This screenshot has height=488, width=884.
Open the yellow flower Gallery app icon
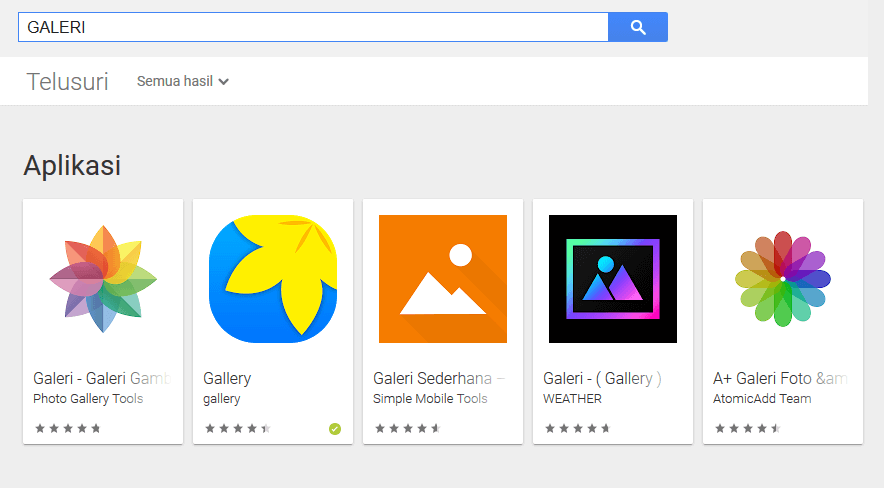click(x=273, y=279)
